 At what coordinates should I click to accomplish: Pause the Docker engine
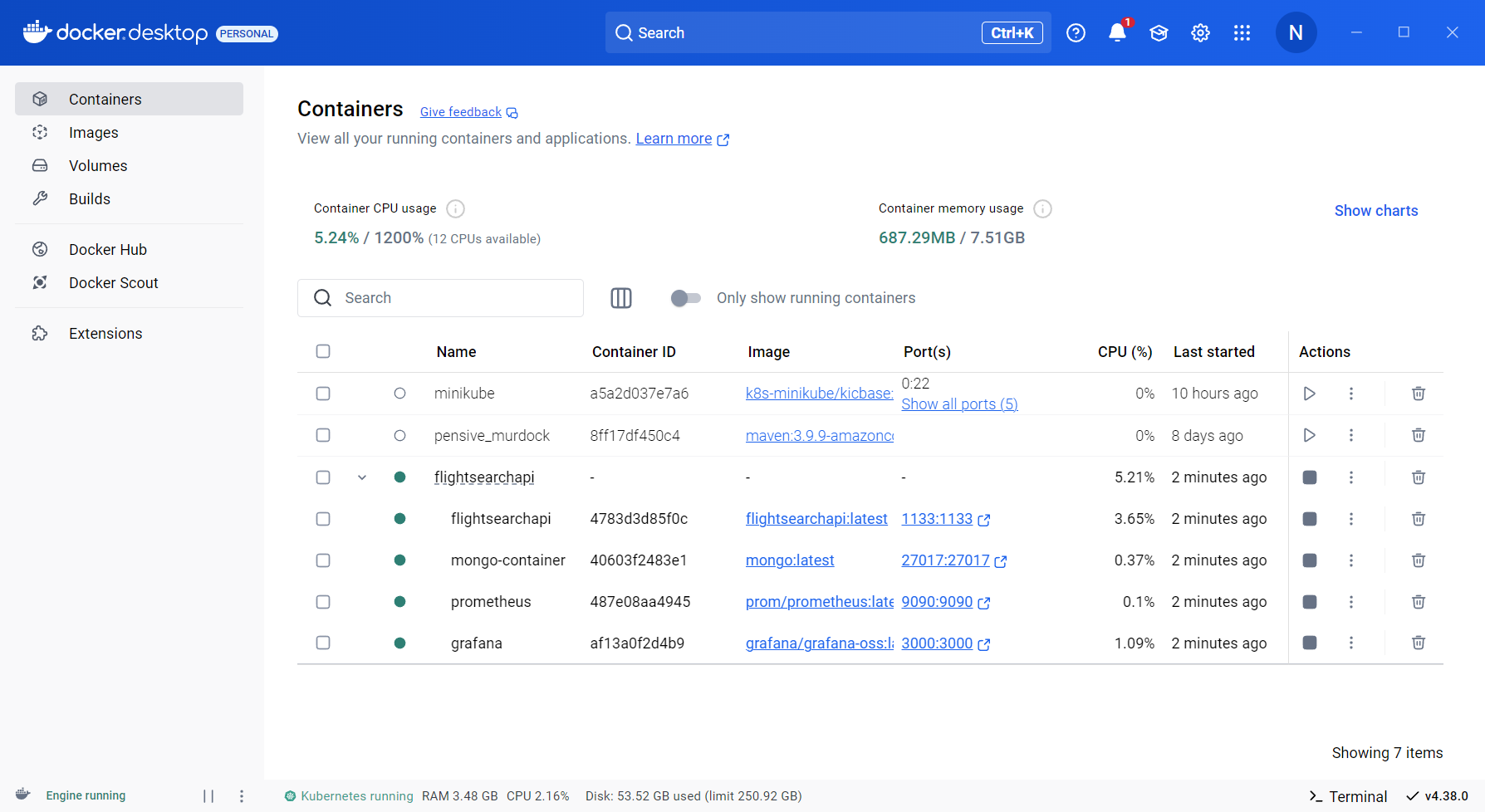208,796
